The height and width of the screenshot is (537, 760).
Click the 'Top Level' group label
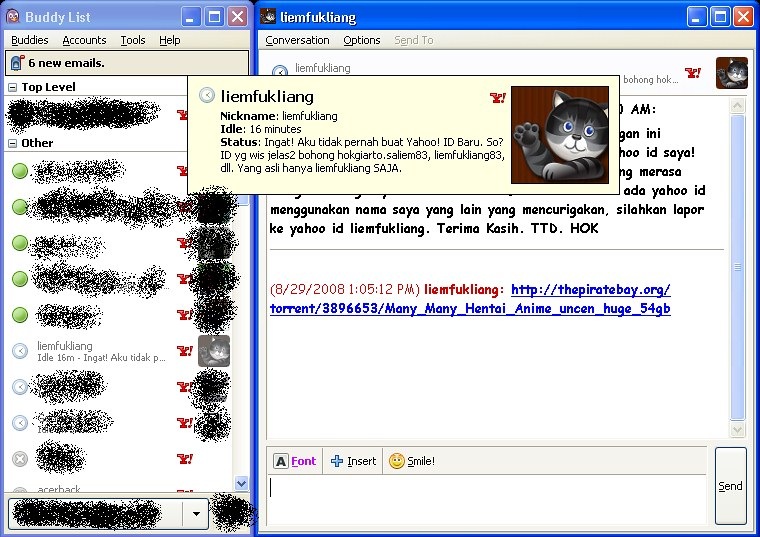[48, 87]
